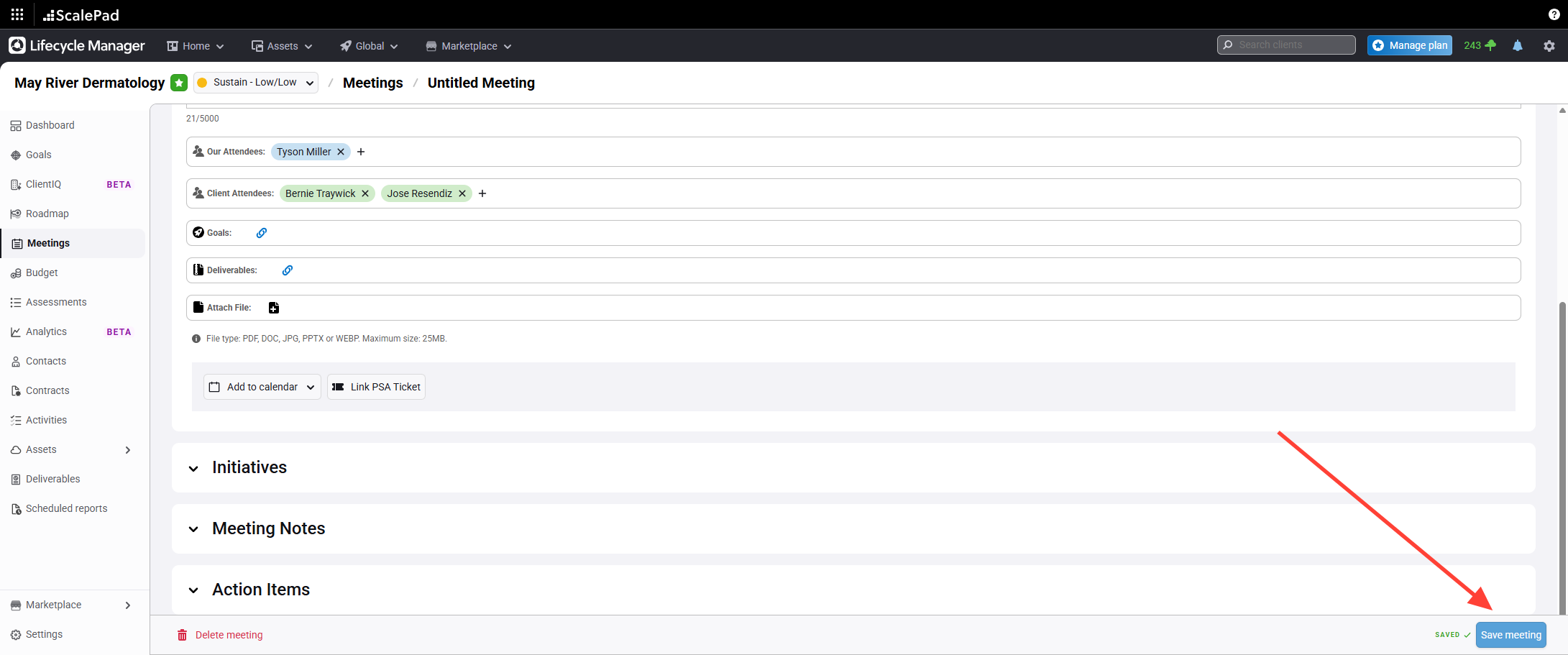The height and width of the screenshot is (655, 1568).
Task: Open the Sustain - Low/Low status dropdown
Action: point(256,83)
